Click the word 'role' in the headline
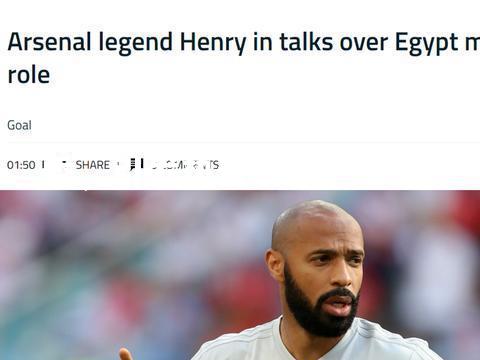 pyautogui.click(x=29, y=75)
